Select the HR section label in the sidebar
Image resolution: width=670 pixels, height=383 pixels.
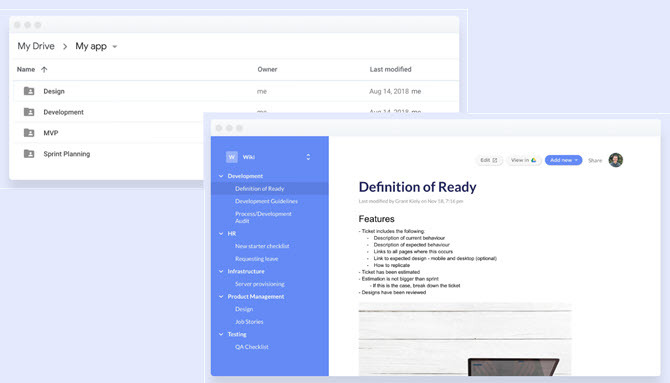(232, 233)
